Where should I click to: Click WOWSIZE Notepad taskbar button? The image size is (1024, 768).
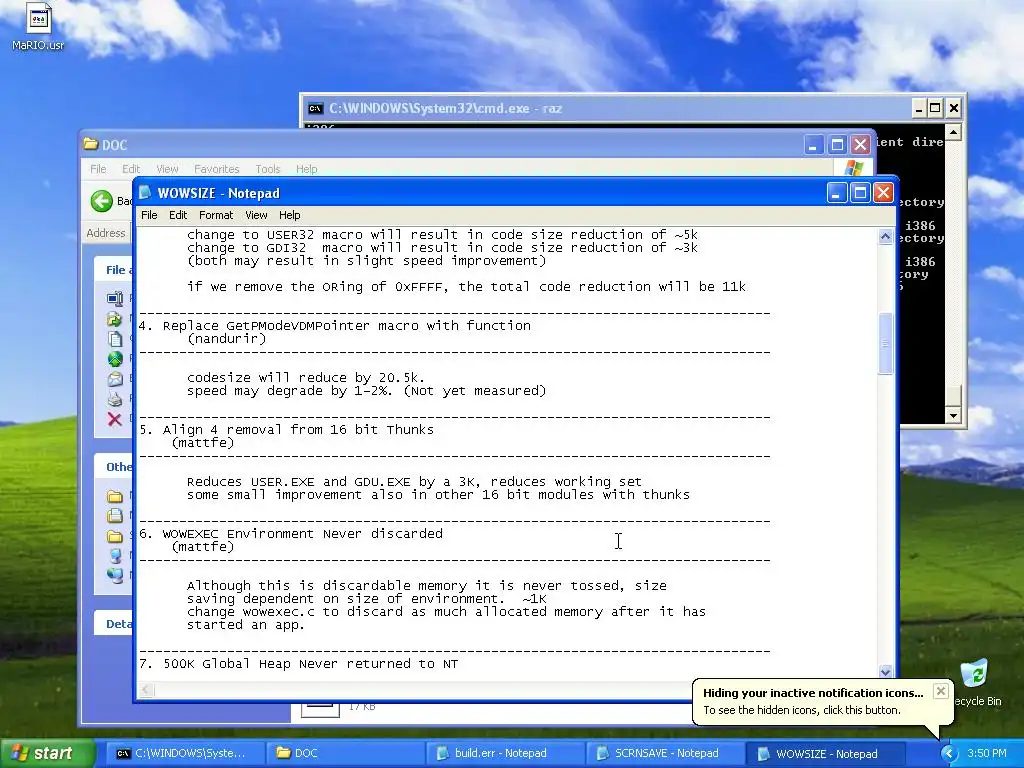[825, 753]
